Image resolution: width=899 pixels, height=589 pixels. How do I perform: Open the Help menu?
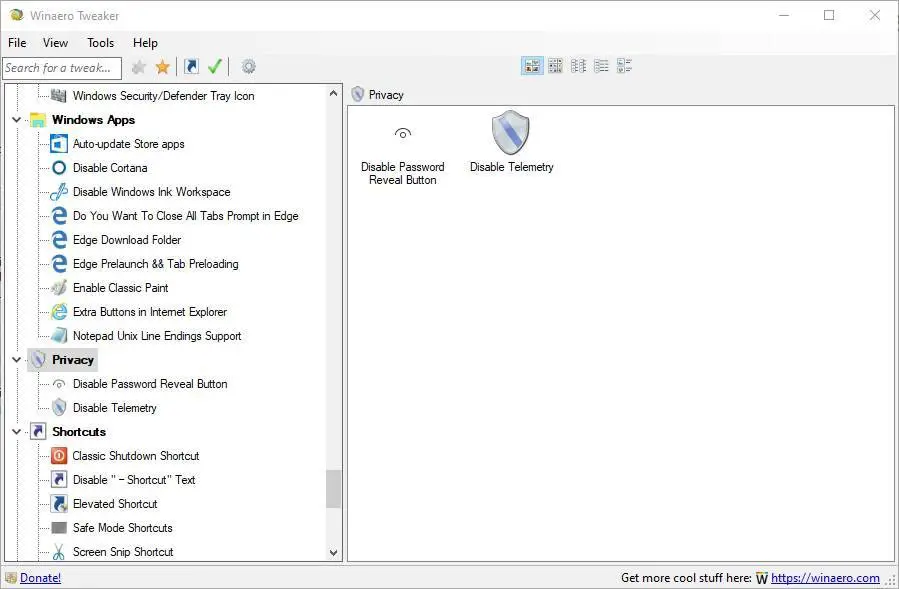[x=145, y=43]
